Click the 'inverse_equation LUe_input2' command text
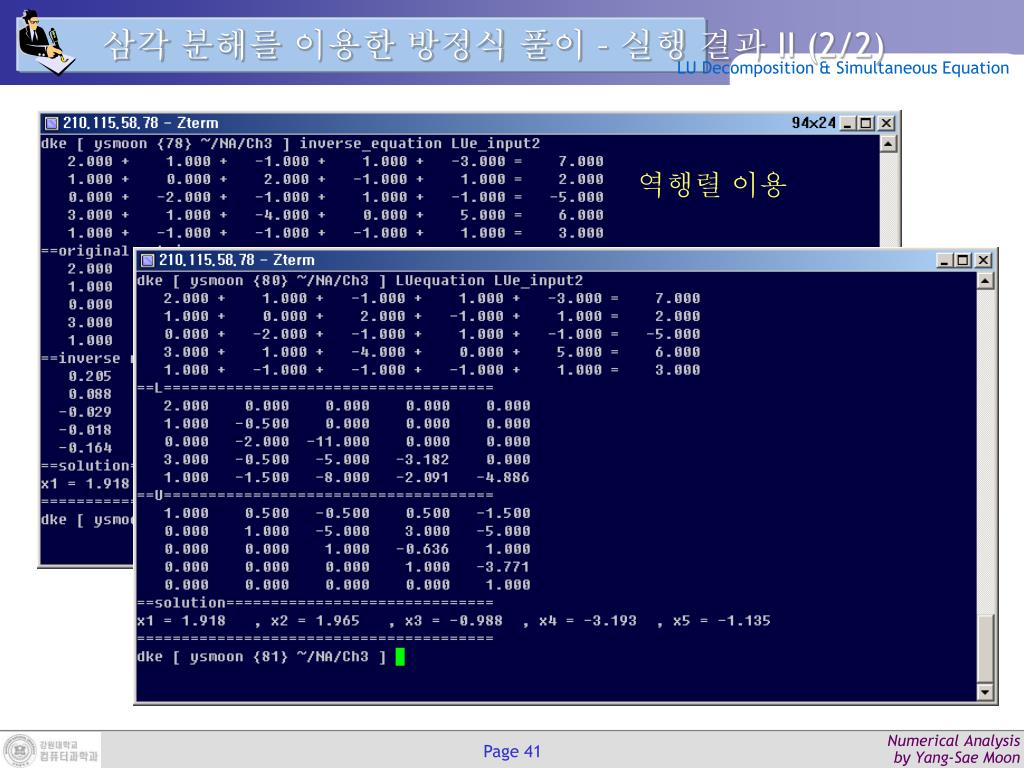The height and width of the screenshot is (768, 1024). pos(420,144)
